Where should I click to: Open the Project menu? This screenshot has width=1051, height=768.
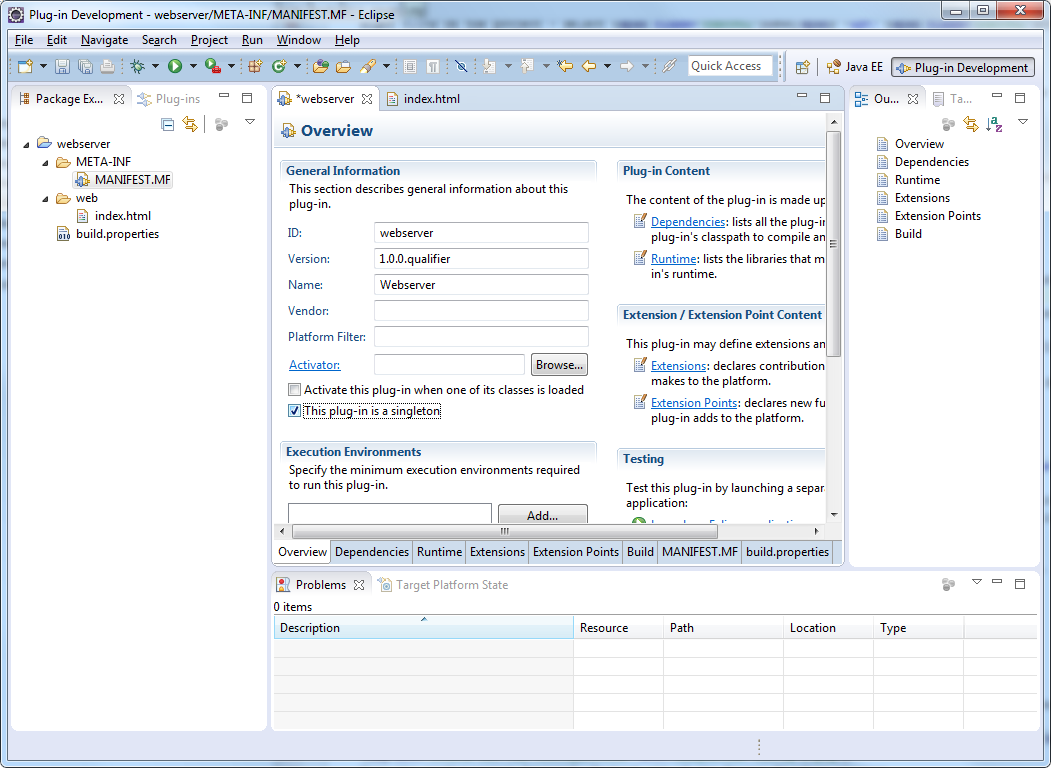(x=209, y=40)
